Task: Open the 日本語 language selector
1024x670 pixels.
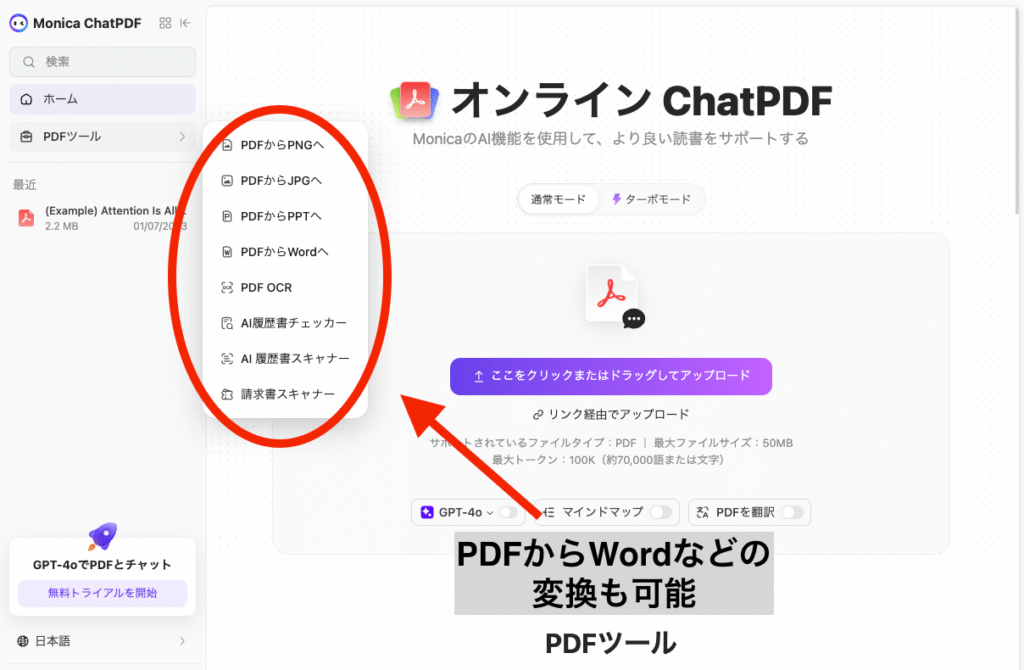Action: (x=103, y=641)
